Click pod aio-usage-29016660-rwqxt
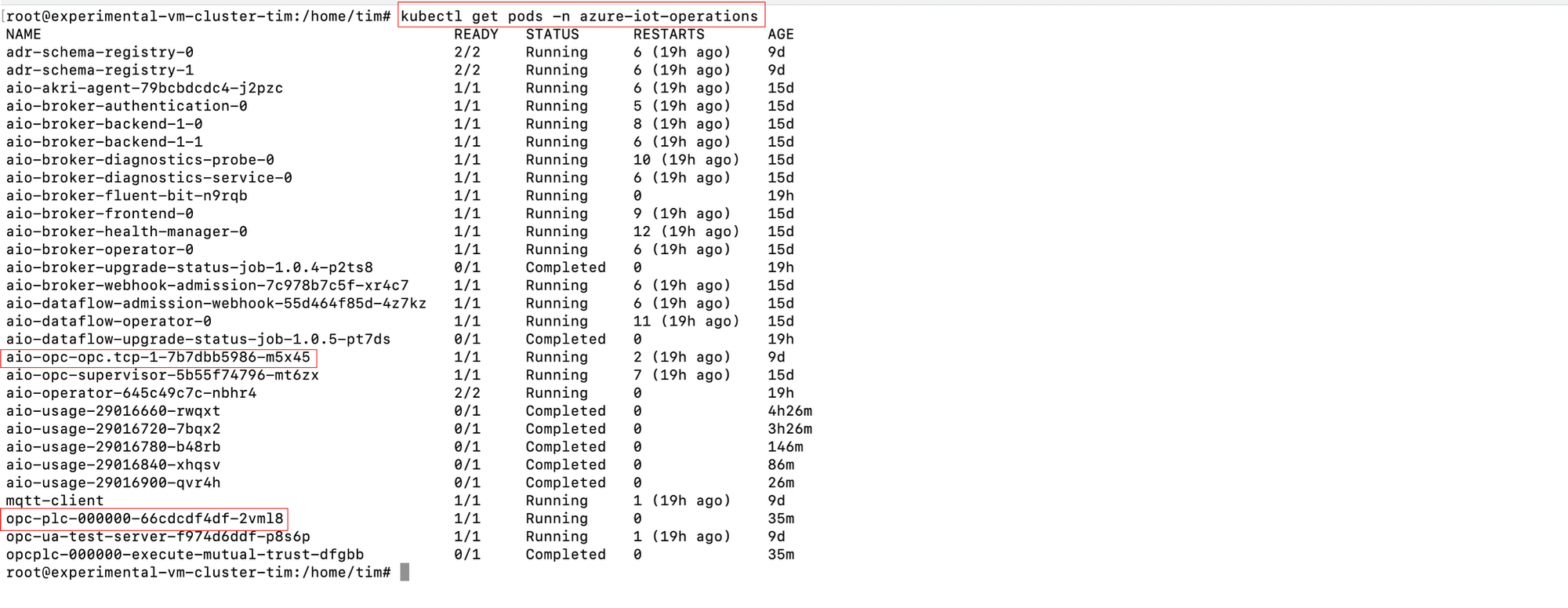Screen dimensions: 1568x608 click(113, 411)
